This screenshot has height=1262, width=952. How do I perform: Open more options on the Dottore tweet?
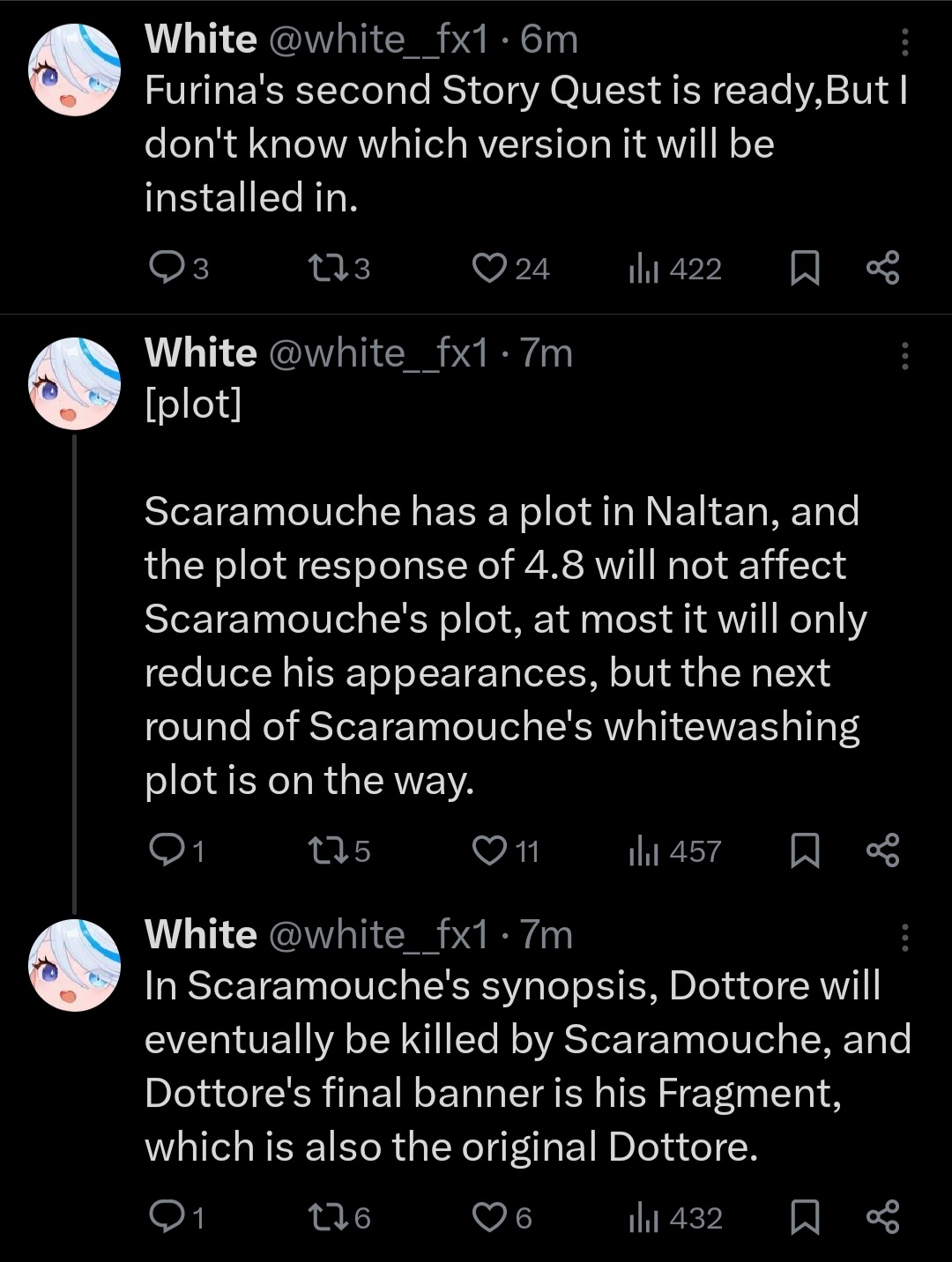(904, 938)
